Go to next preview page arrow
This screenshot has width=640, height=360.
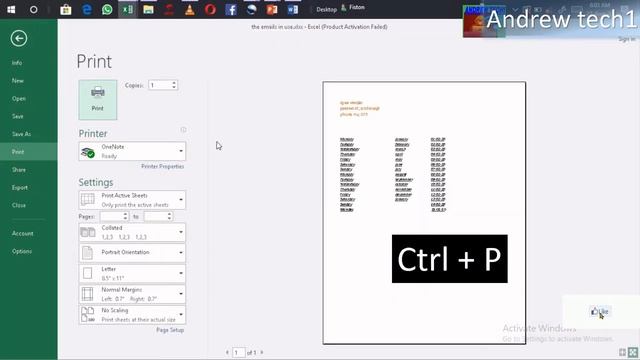[262, 352]
